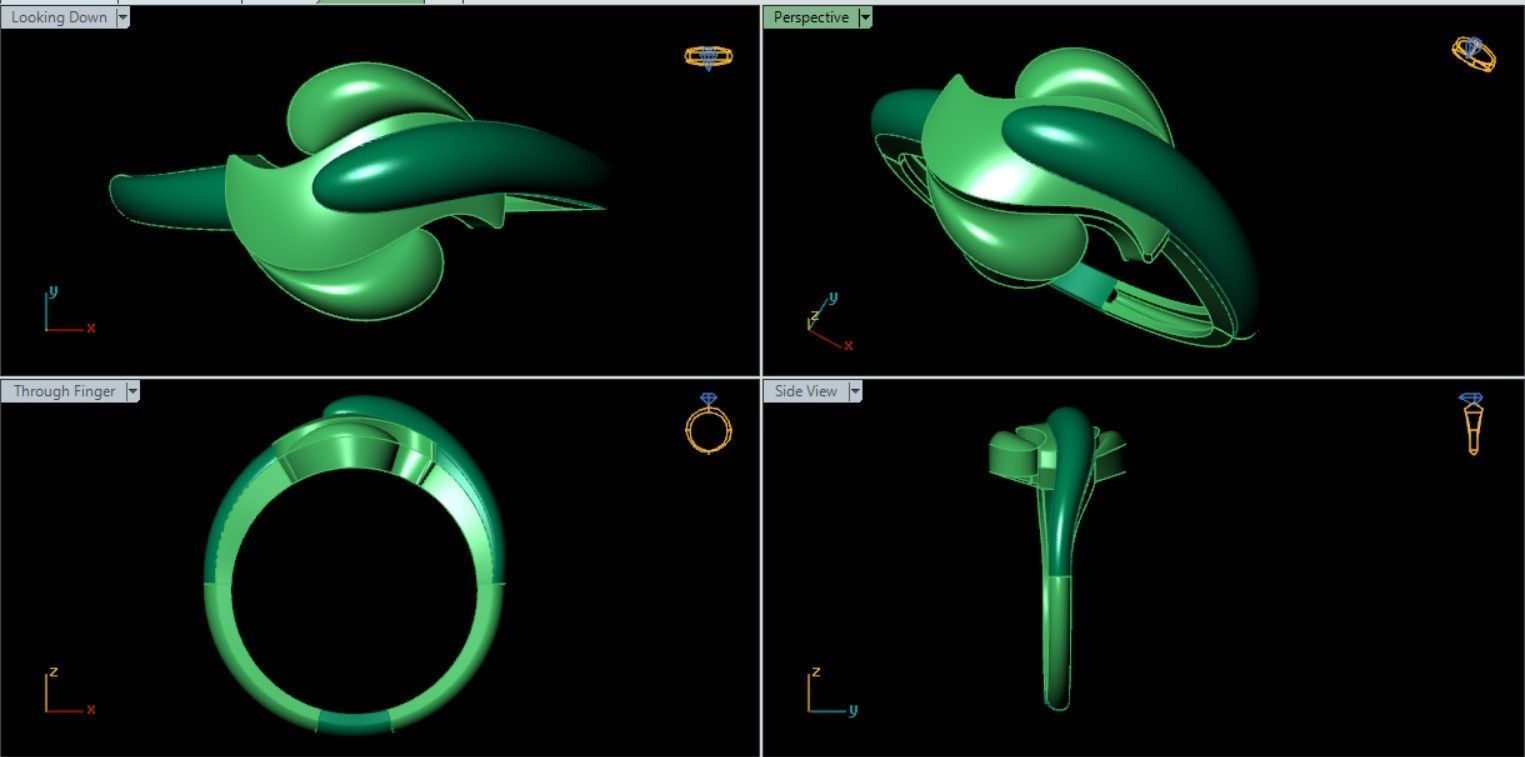Click the XZ axis indicator in Through Finger view
This screenshot has width=1525, height=757.
(68, 691)
